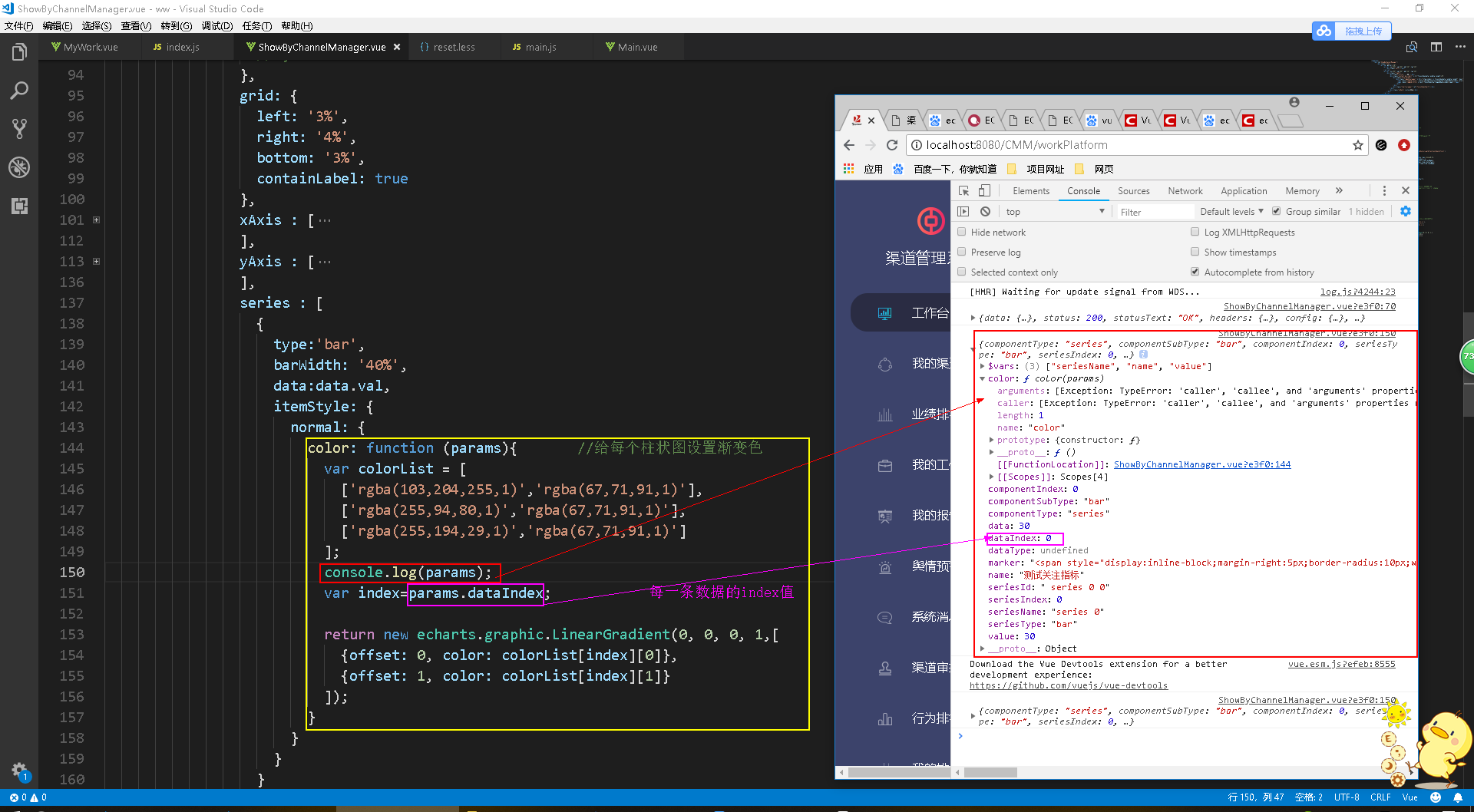Open the FunctionLocation ShowByChannelManager.vue?e3f0:144 link
Image resolution: width=1474 pixels, height=812 pixels.
click(1202, 464)
